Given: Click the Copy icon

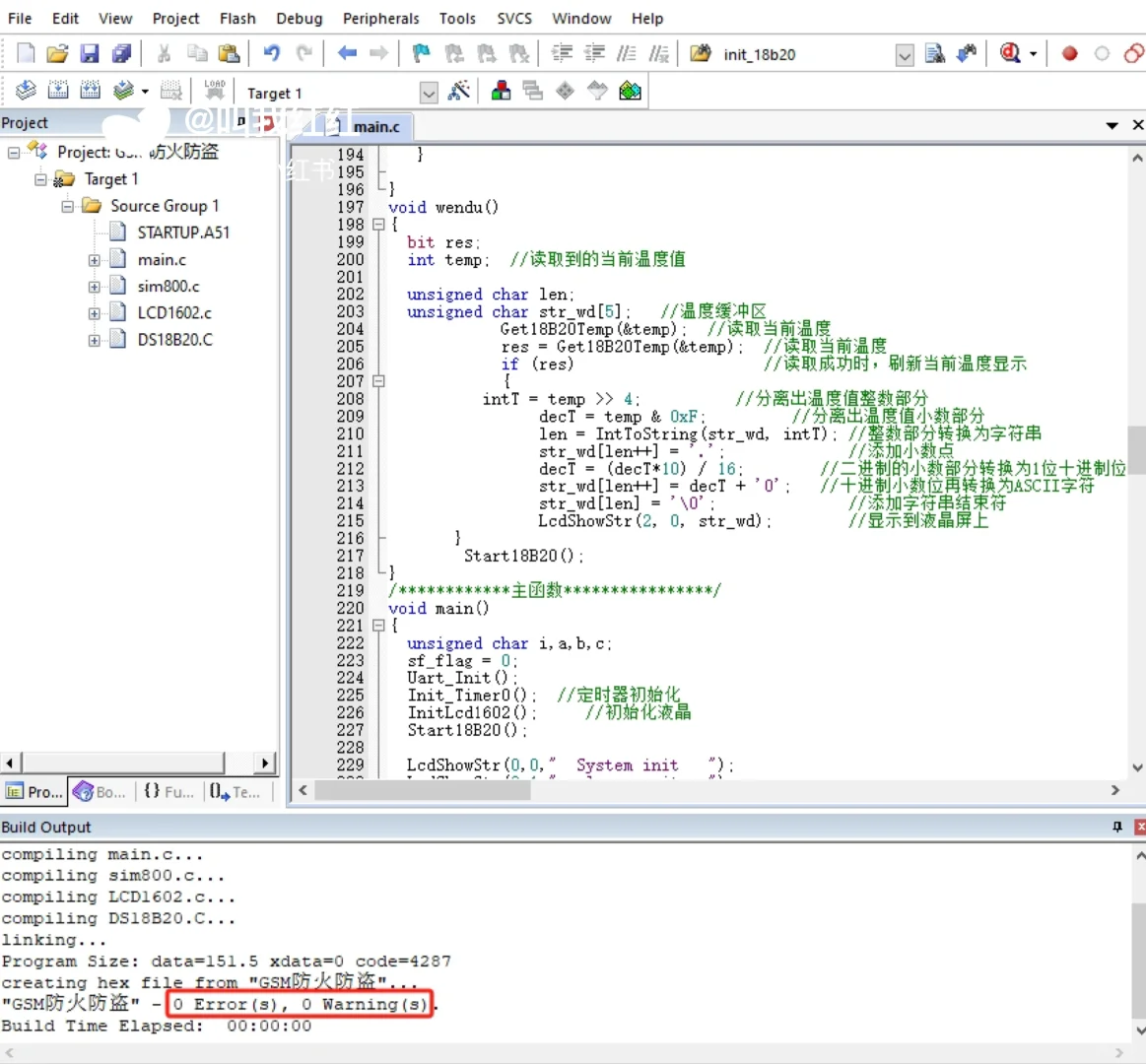Looking at the screenshot, I should [197, 53].
